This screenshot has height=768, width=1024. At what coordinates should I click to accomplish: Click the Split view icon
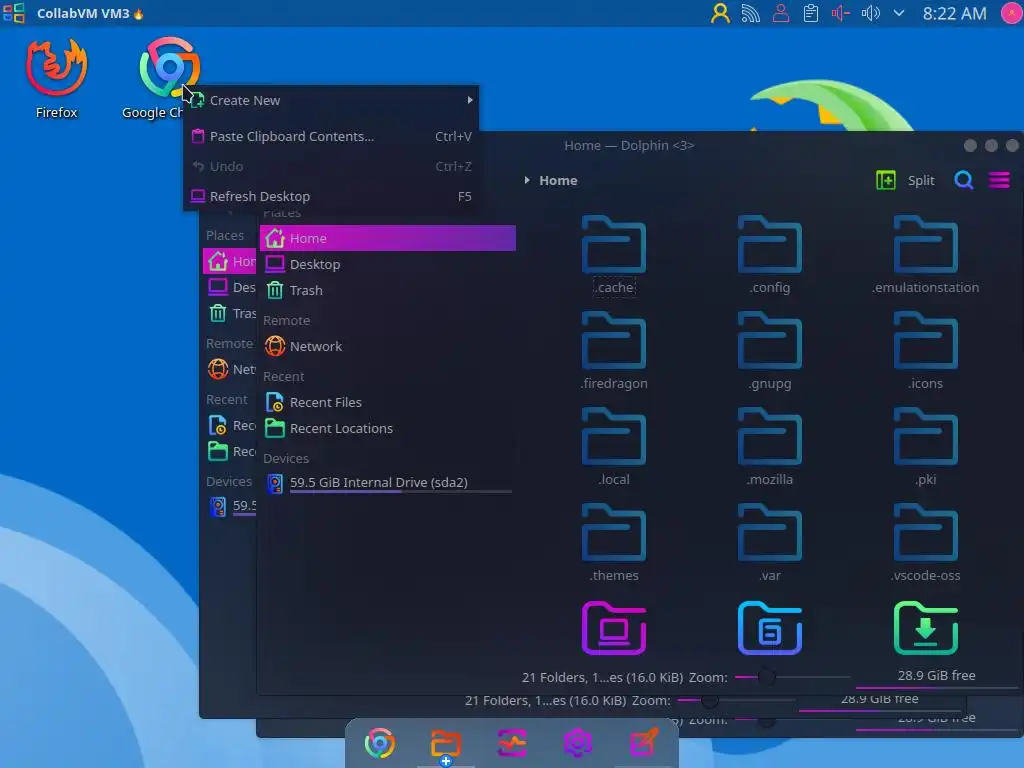(886, 180)
